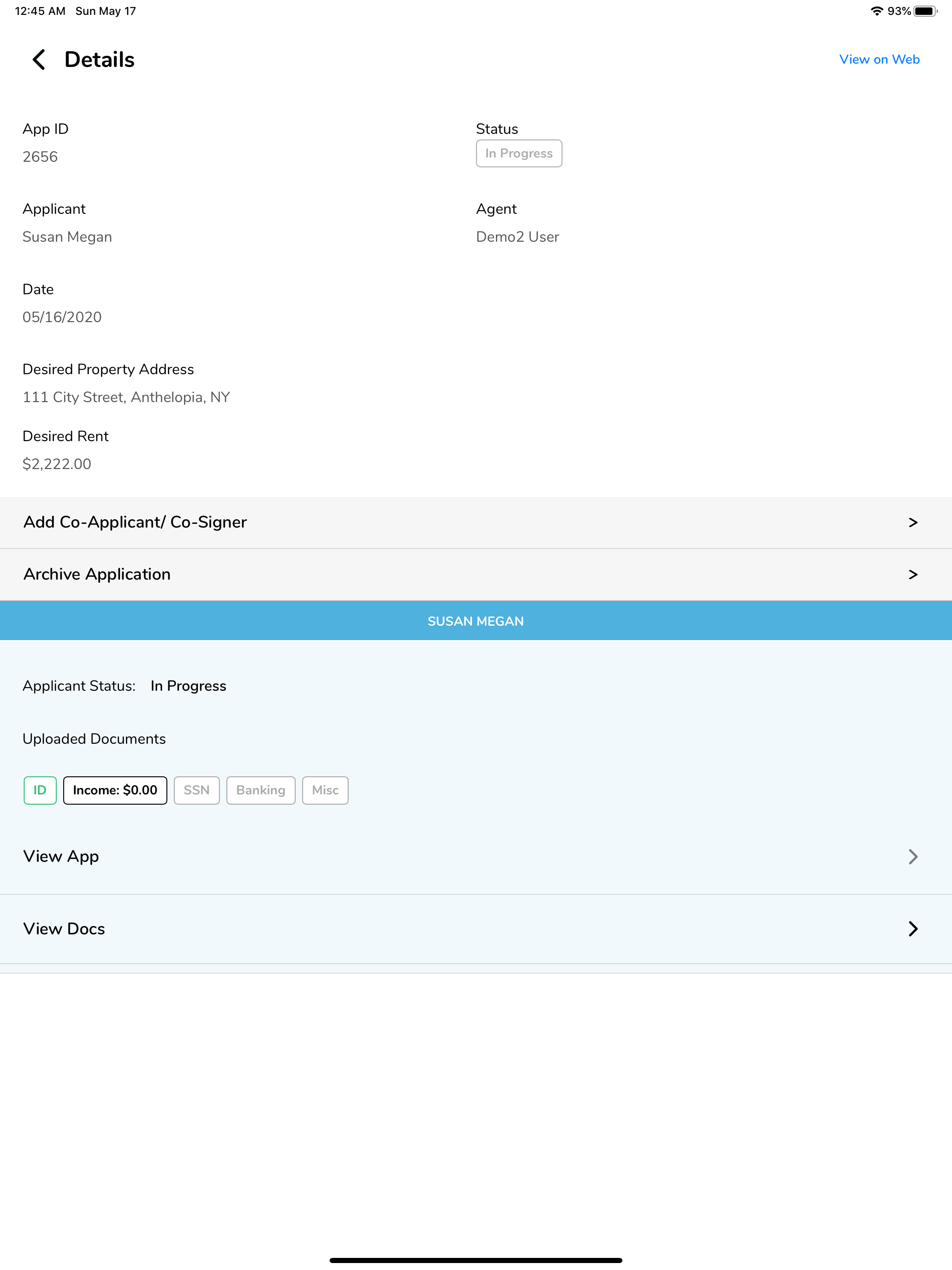Tap the back arrow next to Details
This screenshot has height=1270, width=952.
39,59
